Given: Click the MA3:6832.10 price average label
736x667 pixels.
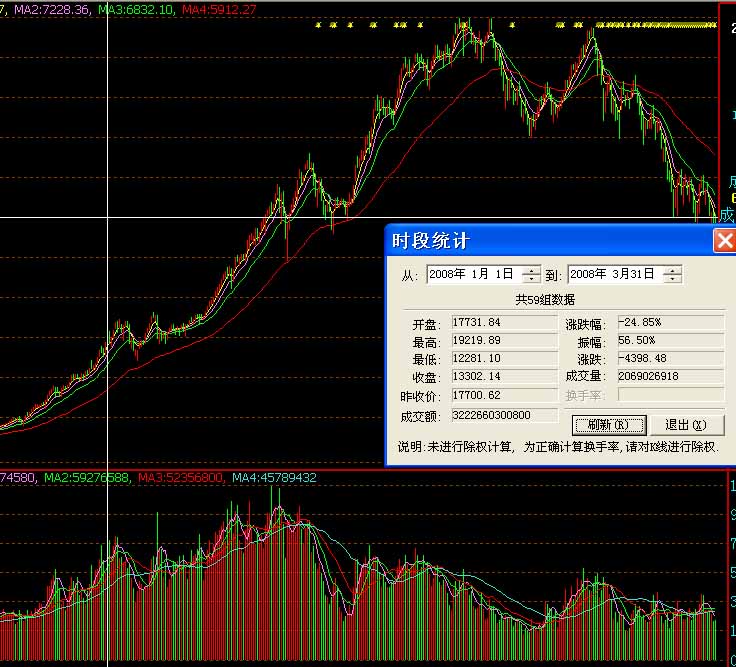Looking at the screenshot, I should 136,9.
